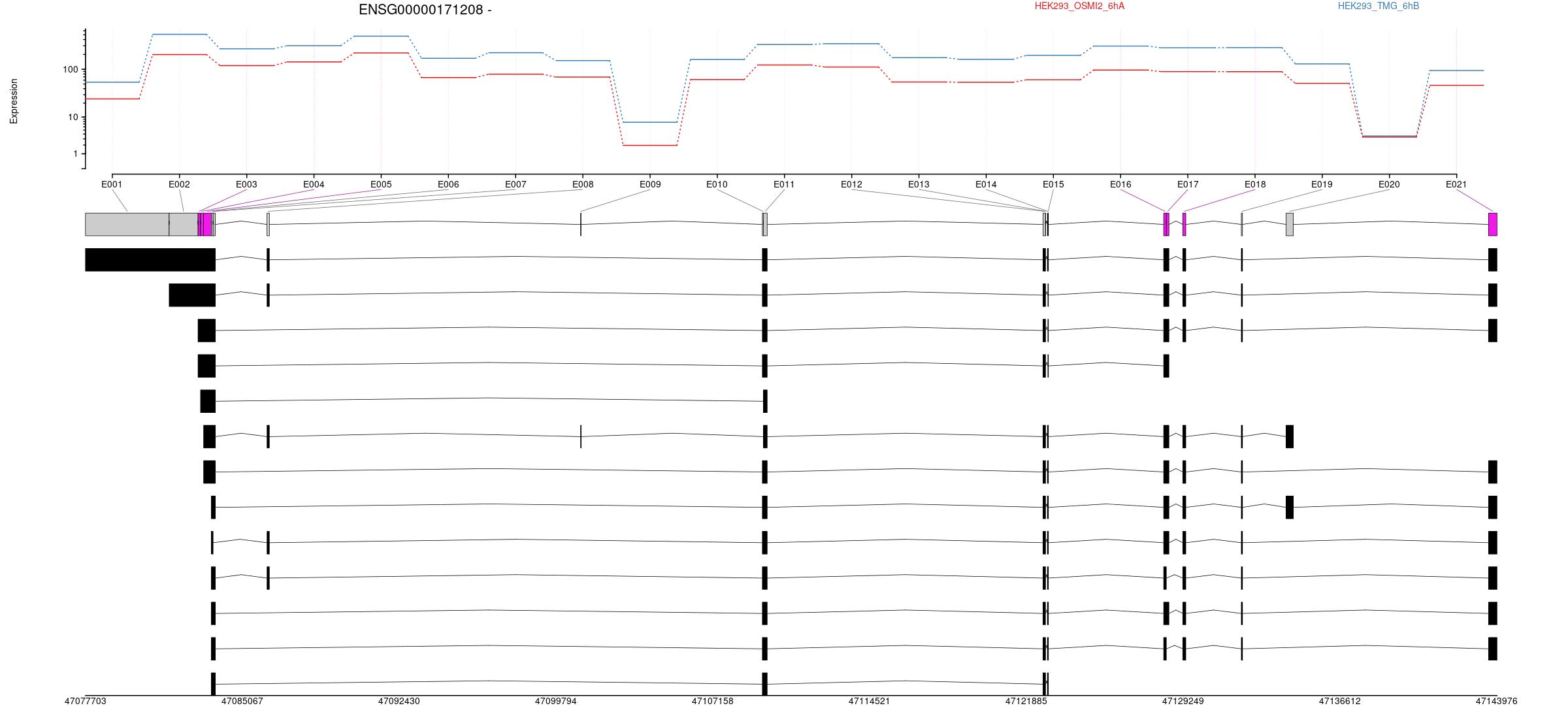Screen dimensions: 1568x712
Task: Click genomic coordinate 47099794
Action: coord(555,701)
